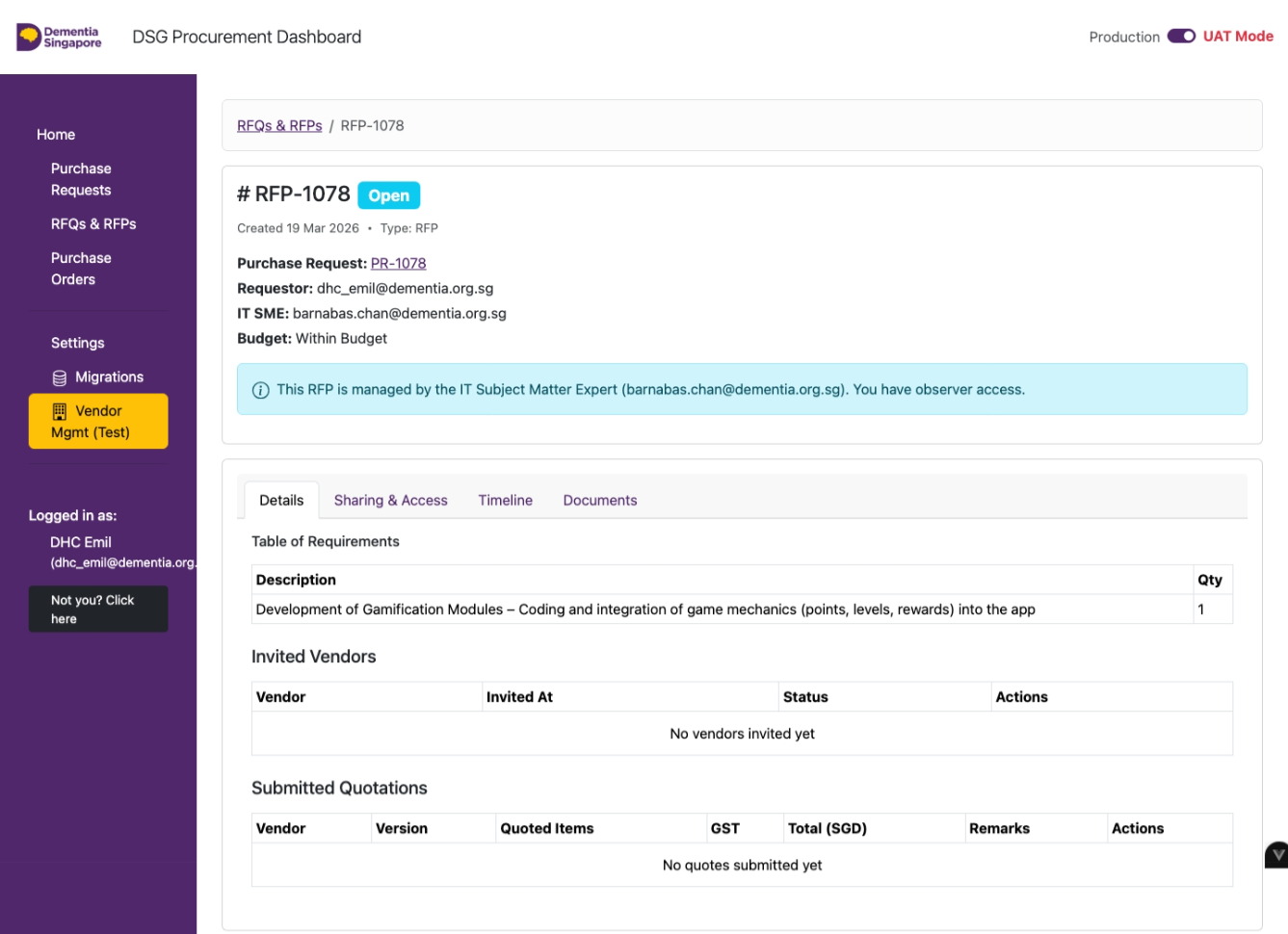
Task: Click the 'DHC Emil' user name
Action: (81, 543)
